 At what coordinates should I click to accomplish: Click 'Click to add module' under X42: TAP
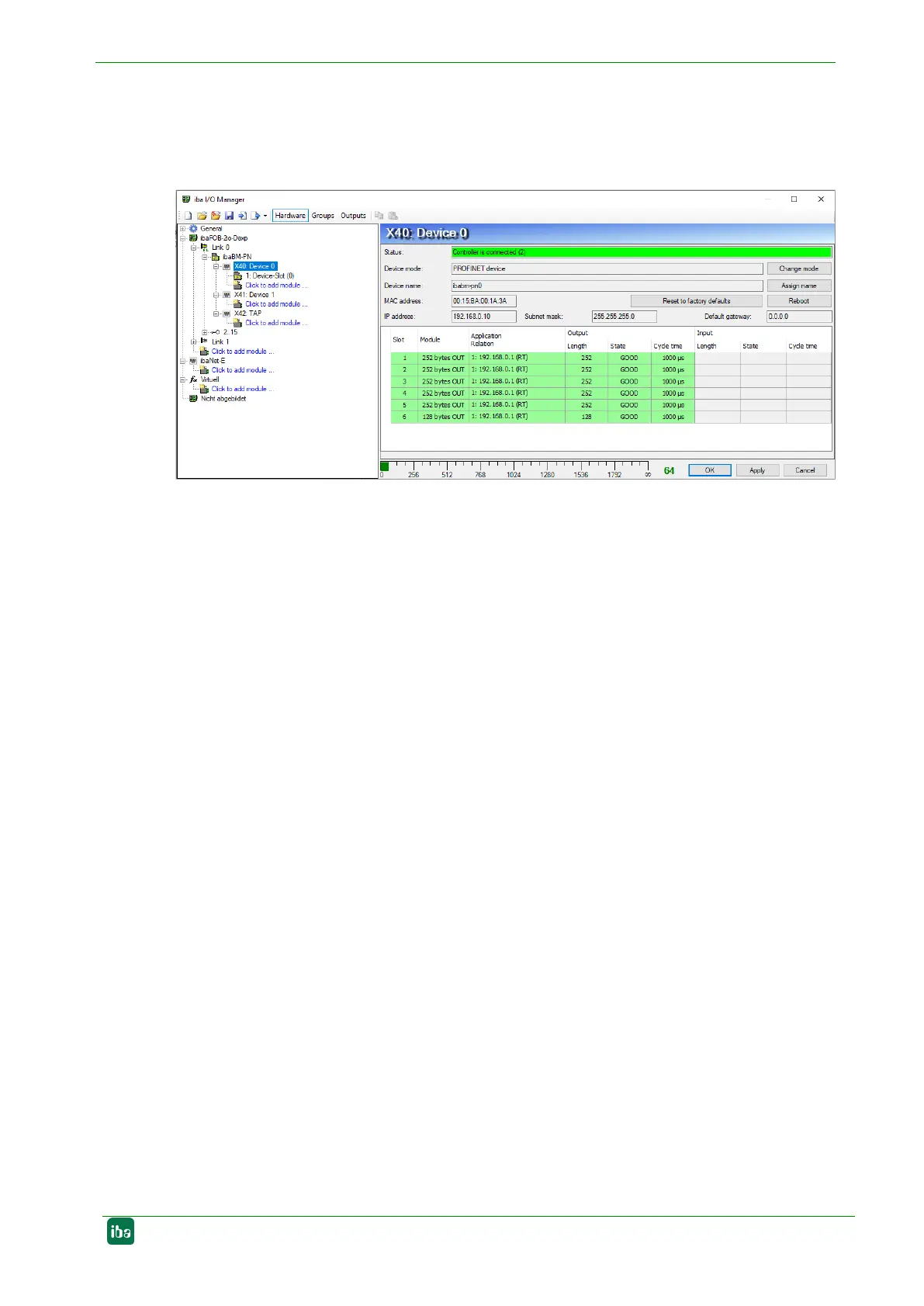click(x=276, y=323)
